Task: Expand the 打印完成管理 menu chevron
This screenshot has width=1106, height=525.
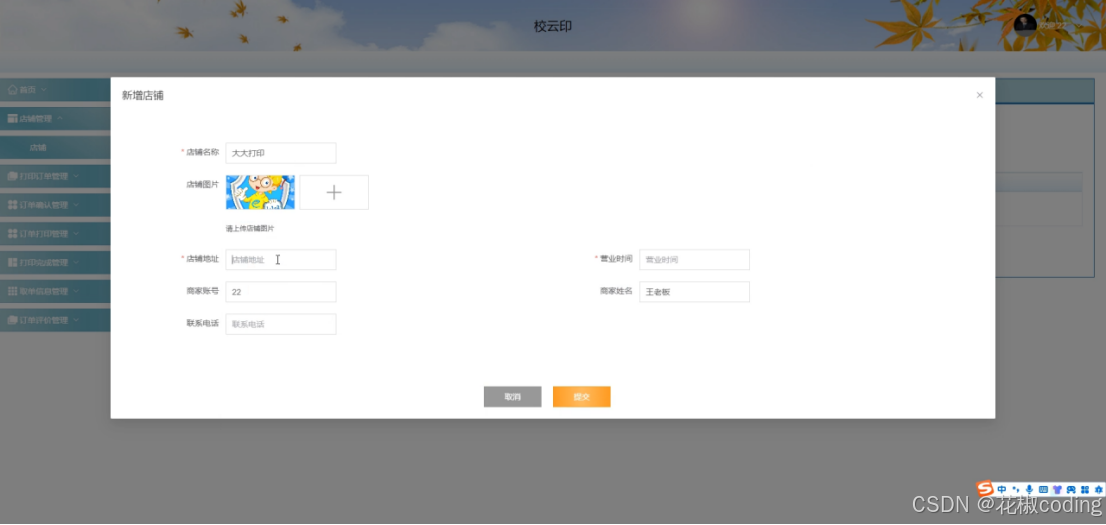Action: 75,262
